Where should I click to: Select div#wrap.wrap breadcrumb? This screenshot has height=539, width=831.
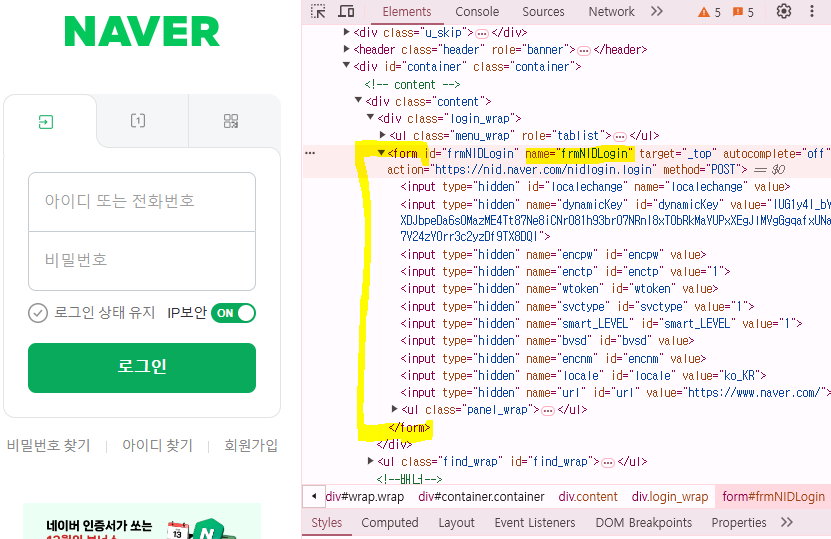(x=365, y=497)
